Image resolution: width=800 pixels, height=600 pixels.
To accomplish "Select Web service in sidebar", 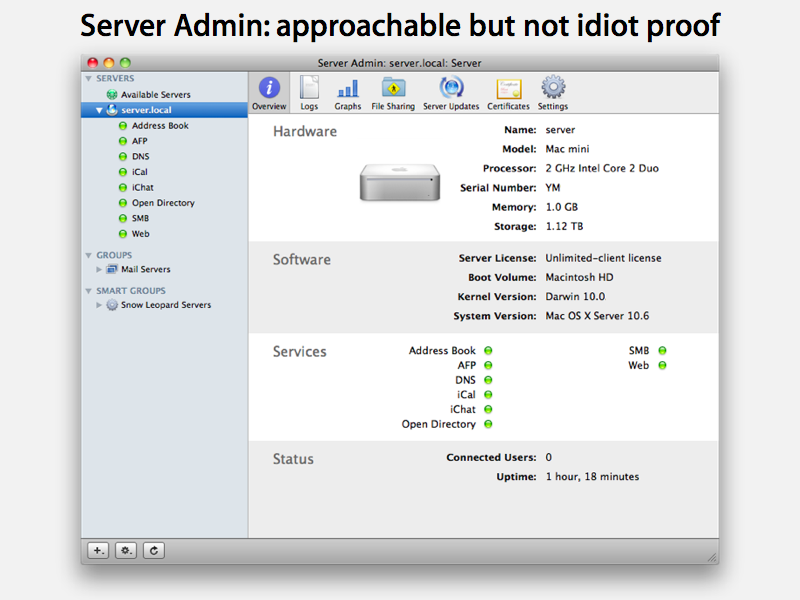I will tap(140, 234).
